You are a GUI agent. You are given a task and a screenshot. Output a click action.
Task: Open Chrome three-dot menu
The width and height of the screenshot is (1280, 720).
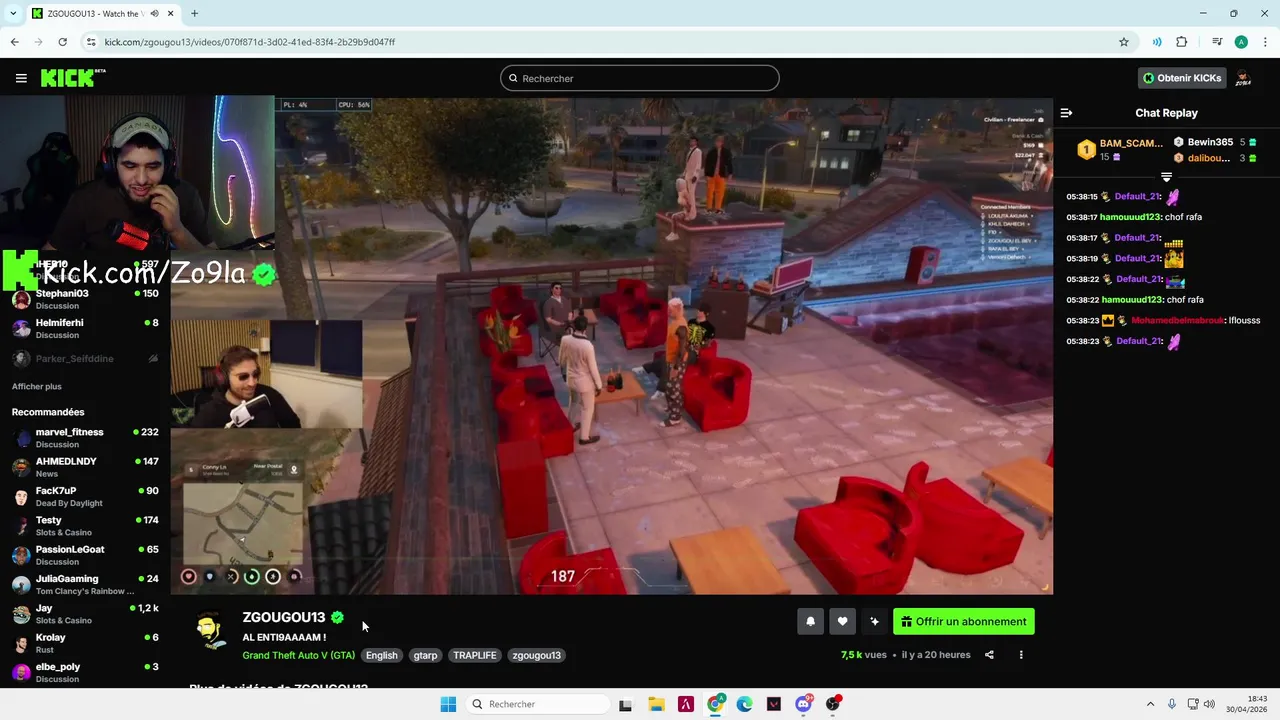coord(1264,42)
